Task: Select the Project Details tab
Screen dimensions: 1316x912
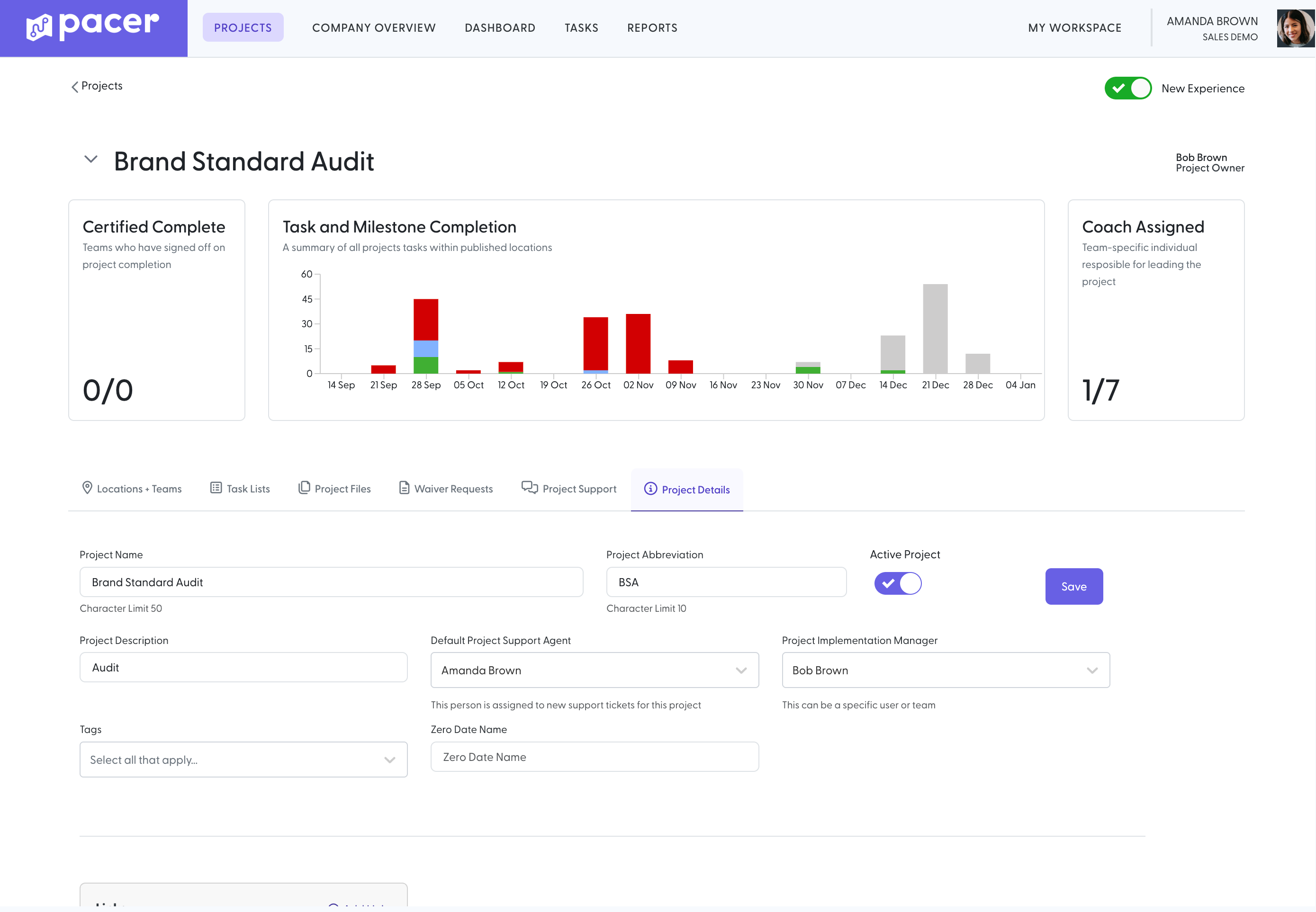Action: pyautogui.click(x=686, y=490)
